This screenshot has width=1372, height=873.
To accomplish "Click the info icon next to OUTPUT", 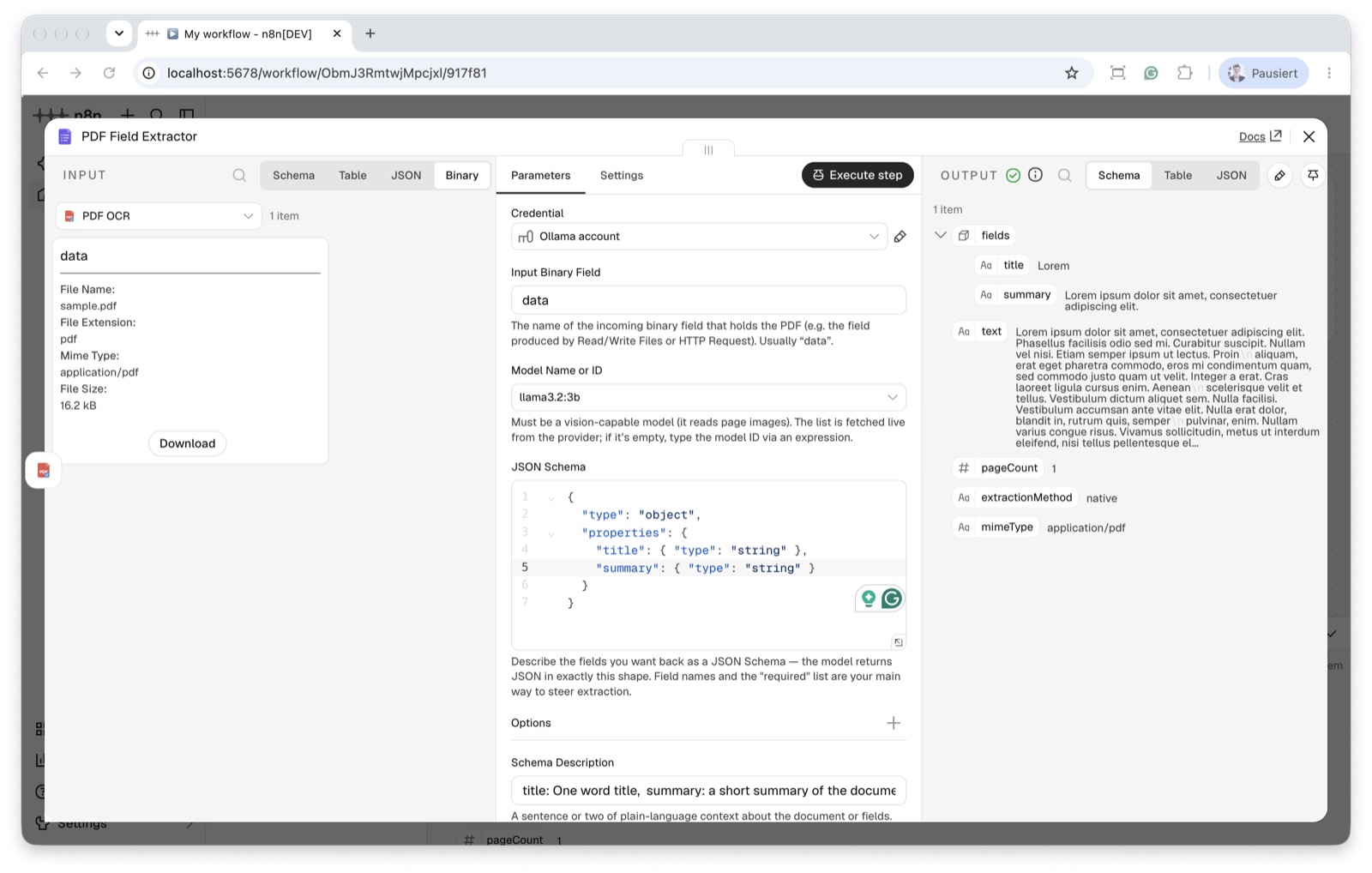I will [x=1035, y=175].
